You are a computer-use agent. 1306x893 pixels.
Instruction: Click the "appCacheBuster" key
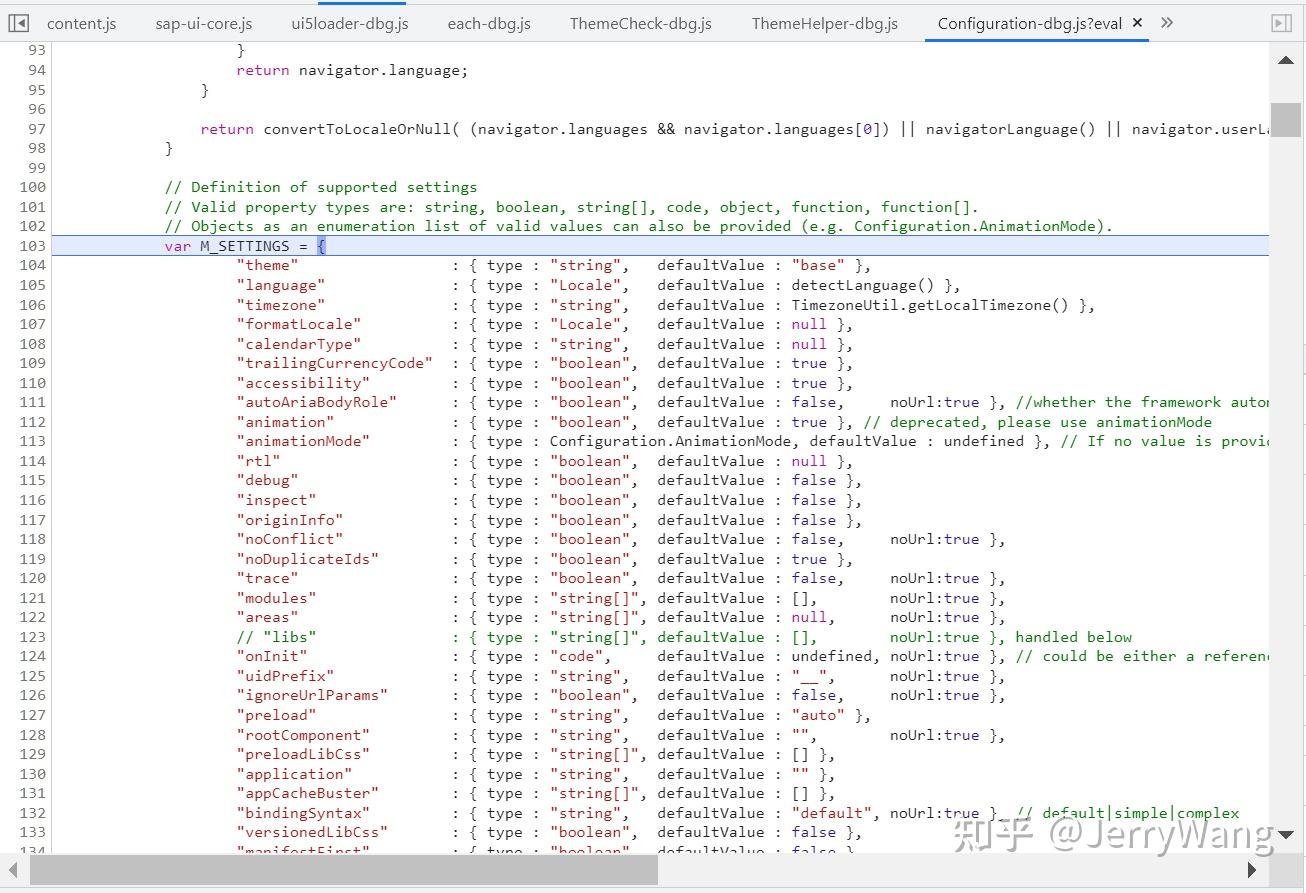(x=307, y=793)
